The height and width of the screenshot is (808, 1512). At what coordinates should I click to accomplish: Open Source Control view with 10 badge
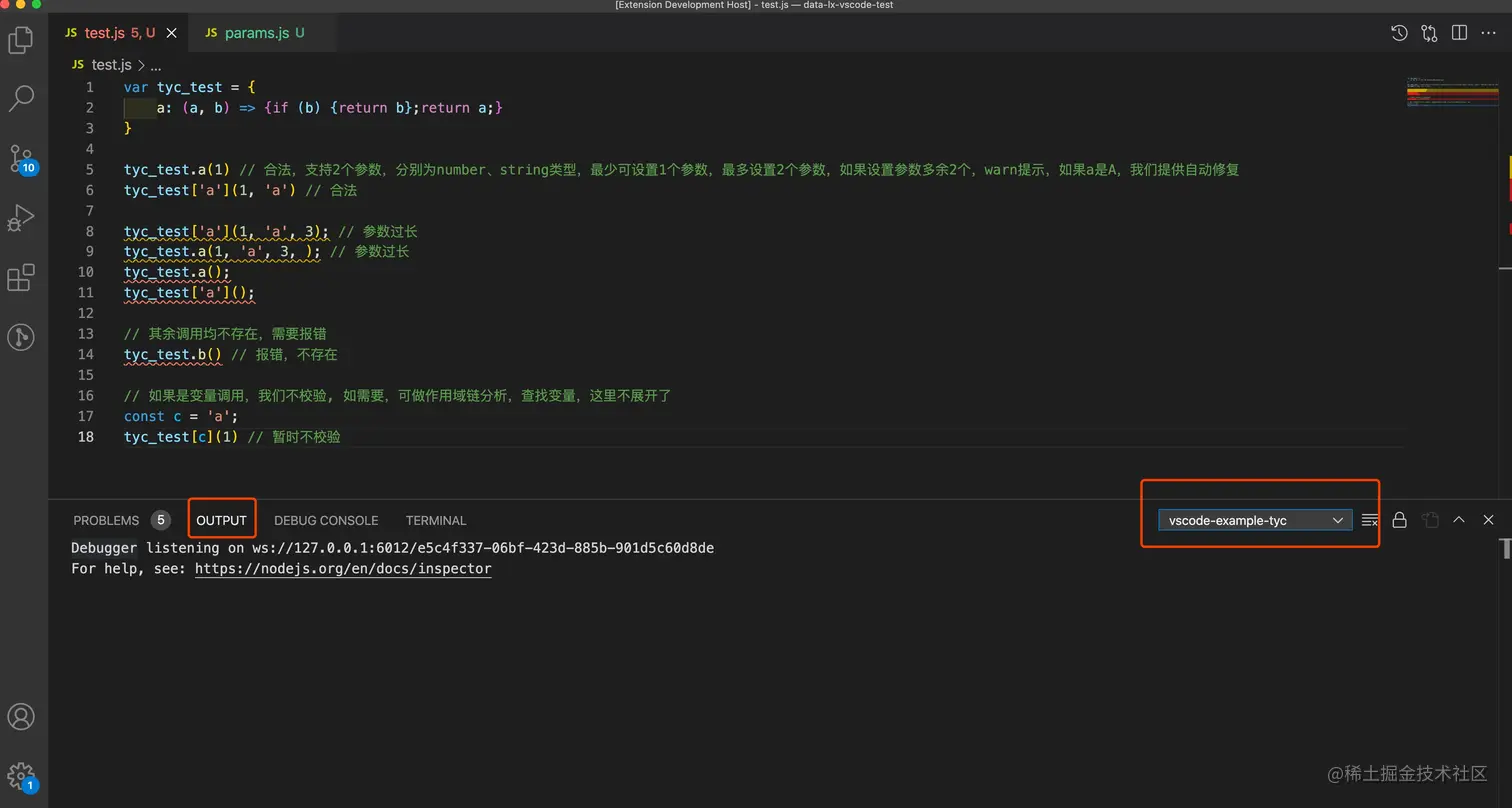point(21,158)
